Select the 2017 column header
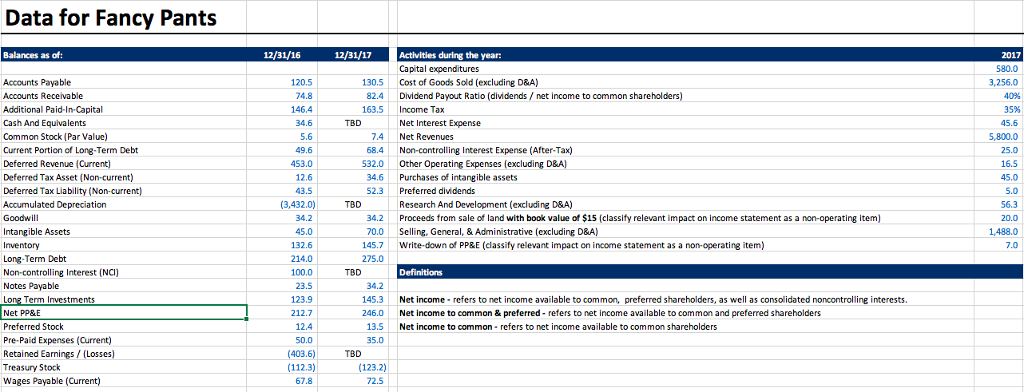 pos(999,56)
